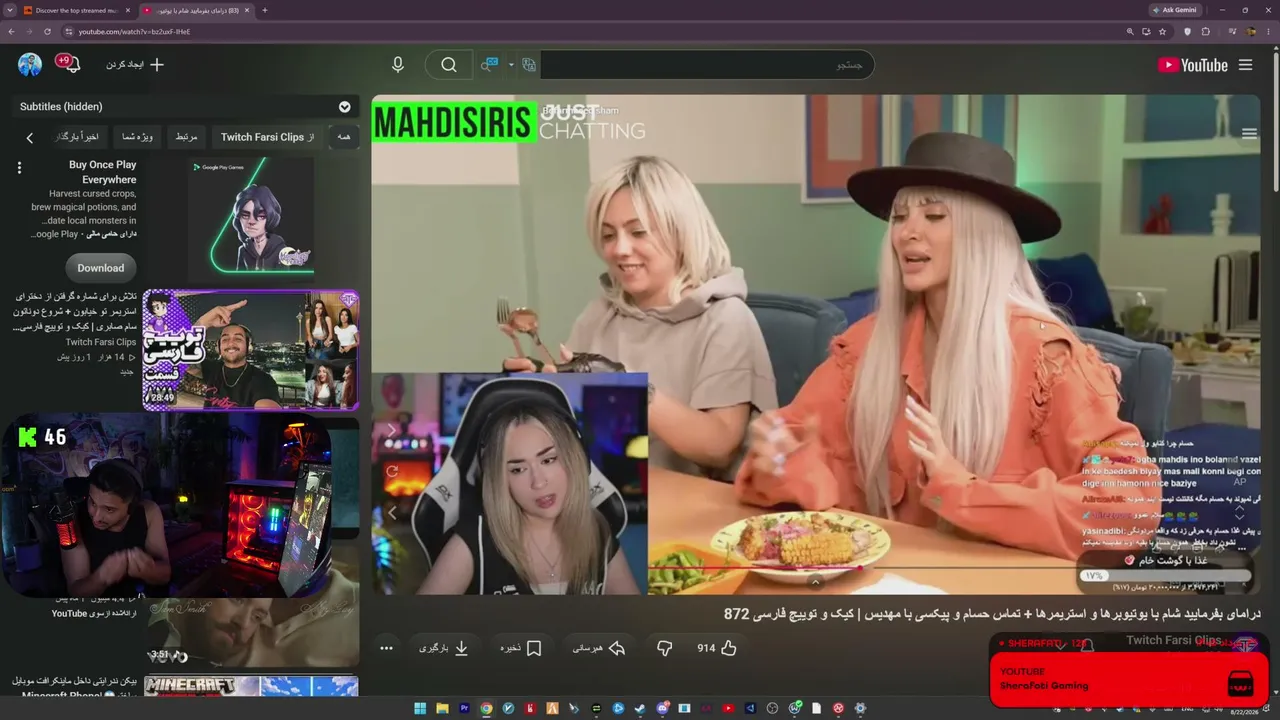Open YouTube notifications bell
Screen dimensions: 1280x720
coord(71,65)
